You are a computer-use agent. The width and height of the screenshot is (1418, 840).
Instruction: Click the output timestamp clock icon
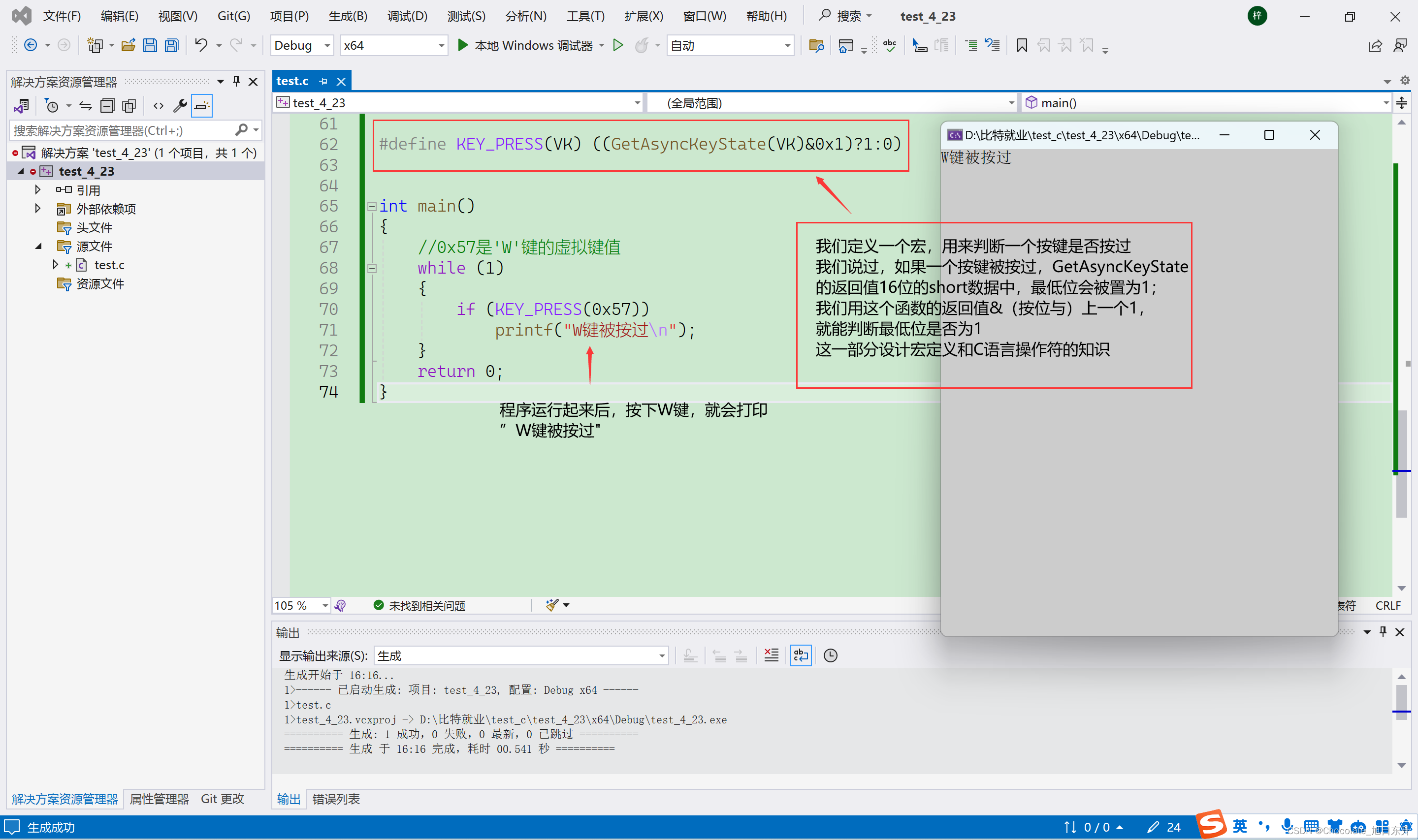pos(830,655)
